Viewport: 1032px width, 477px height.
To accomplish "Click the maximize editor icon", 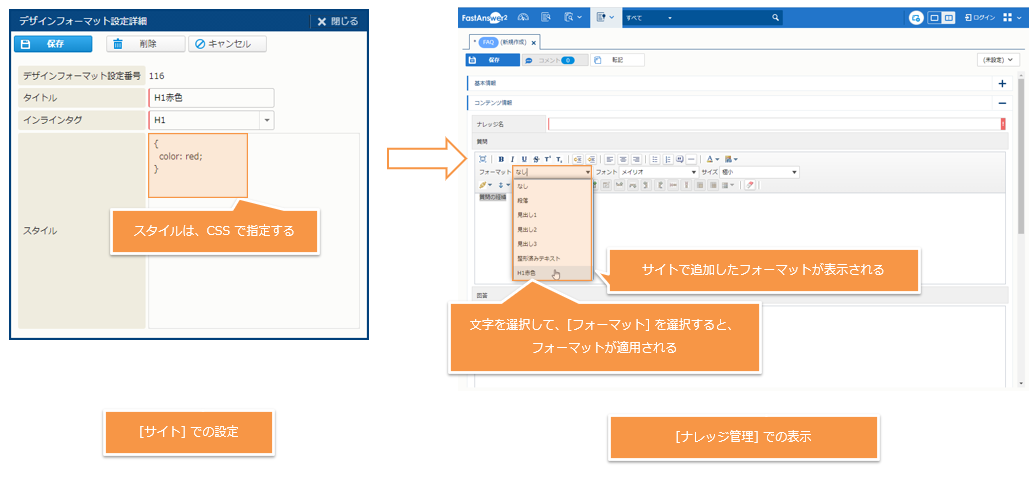I will pos(483,159).
